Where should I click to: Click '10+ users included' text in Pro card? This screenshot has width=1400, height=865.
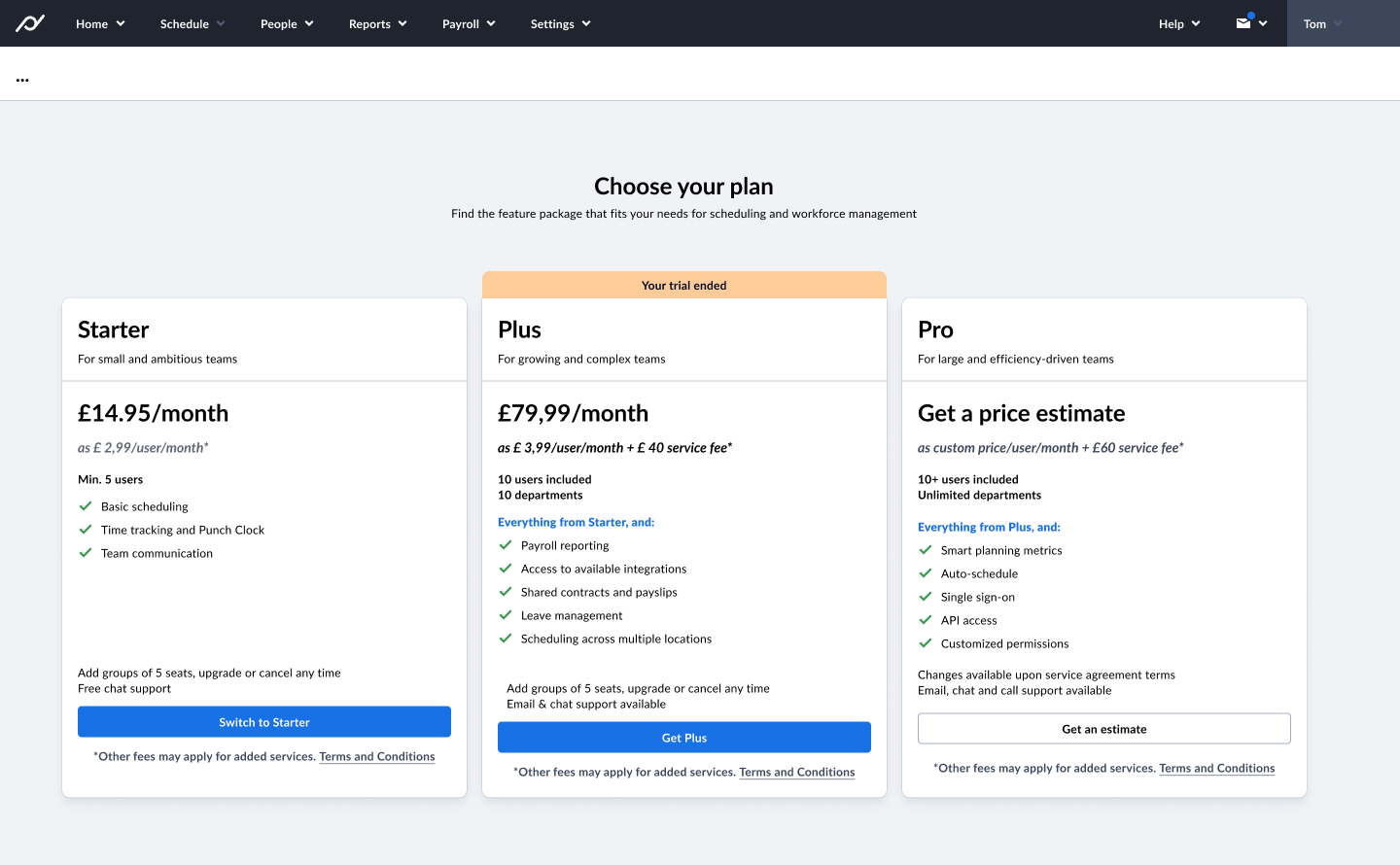[968, 479]
